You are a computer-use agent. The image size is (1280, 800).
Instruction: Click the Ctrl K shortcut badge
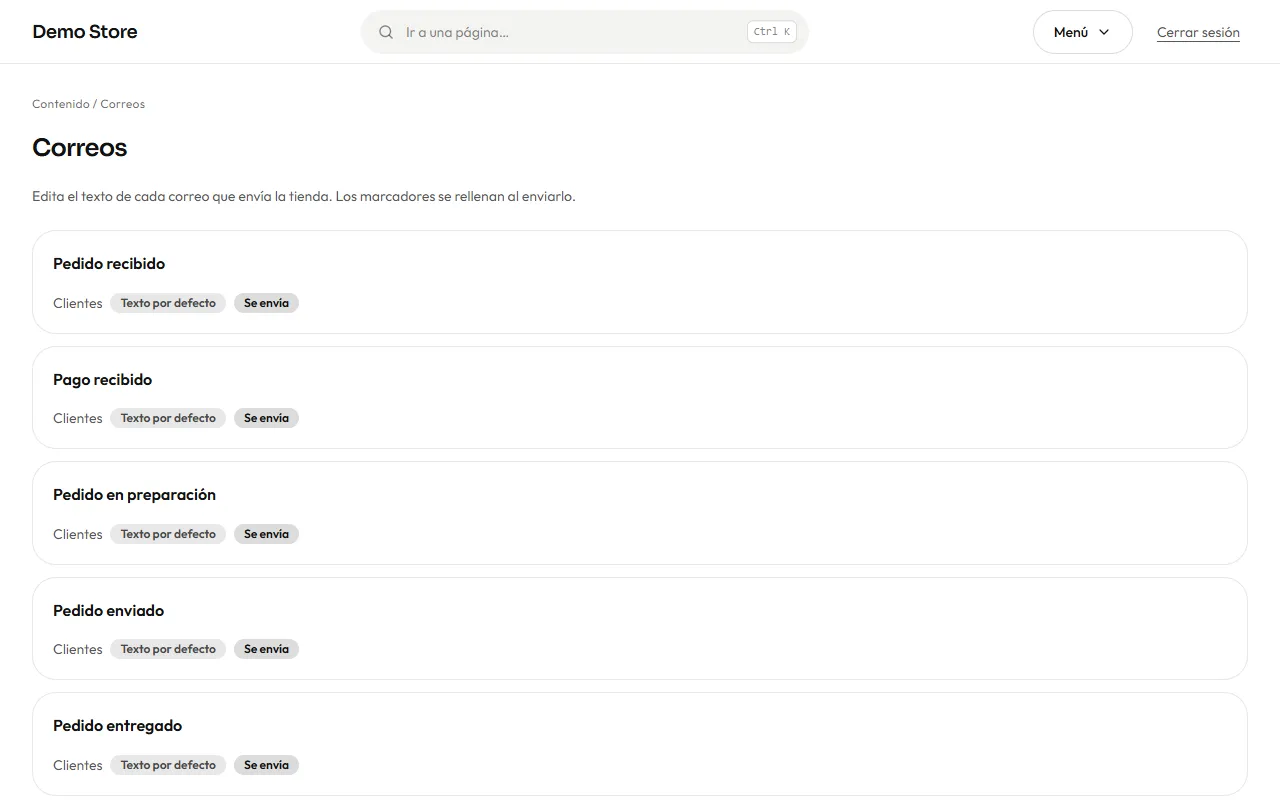tap(772, 32)
